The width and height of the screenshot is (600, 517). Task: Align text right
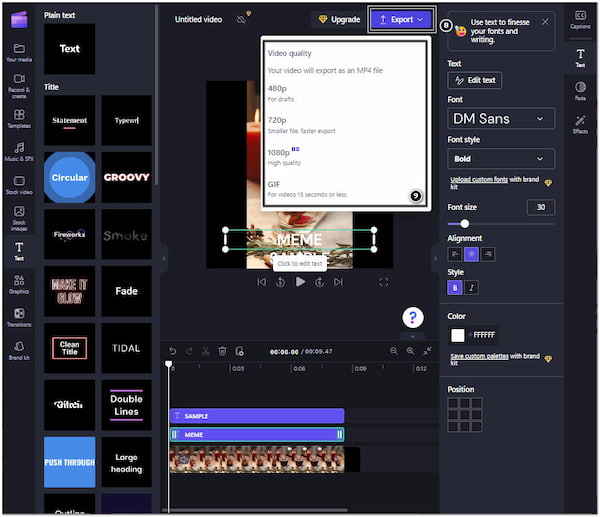tap(488, 254)
